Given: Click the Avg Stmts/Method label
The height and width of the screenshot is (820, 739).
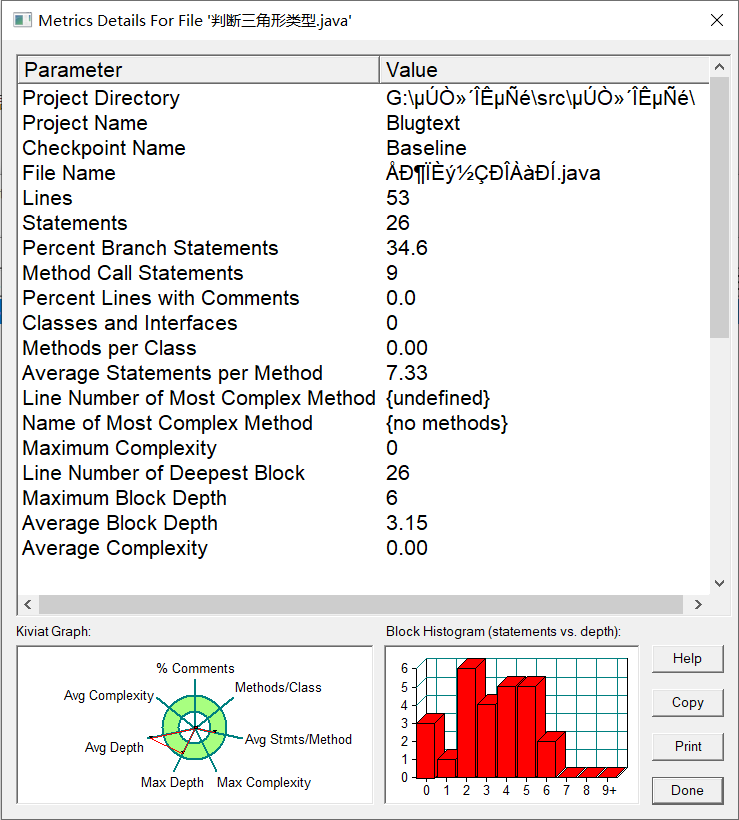Looking at the screenshot, I should tap(298, 739).
